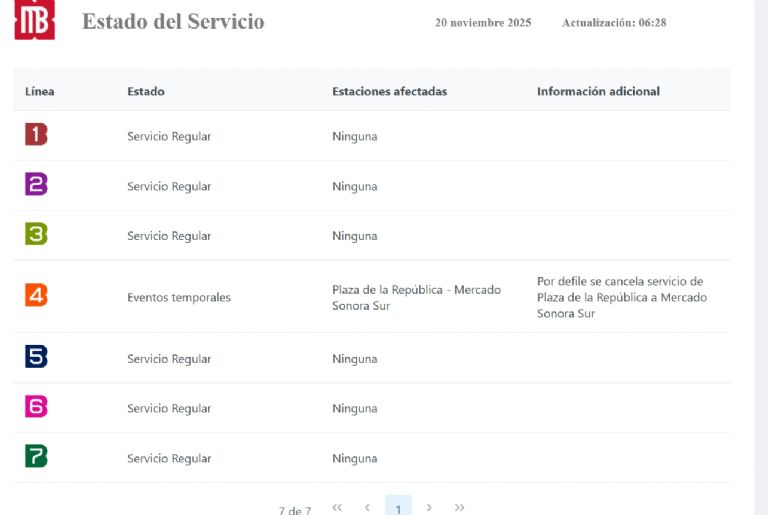Image resolution: width=768 pixels, height=515 pixels.
Task: Select the Line 2 purple icon
Action: pyautogui.click(x=36, y=185)
